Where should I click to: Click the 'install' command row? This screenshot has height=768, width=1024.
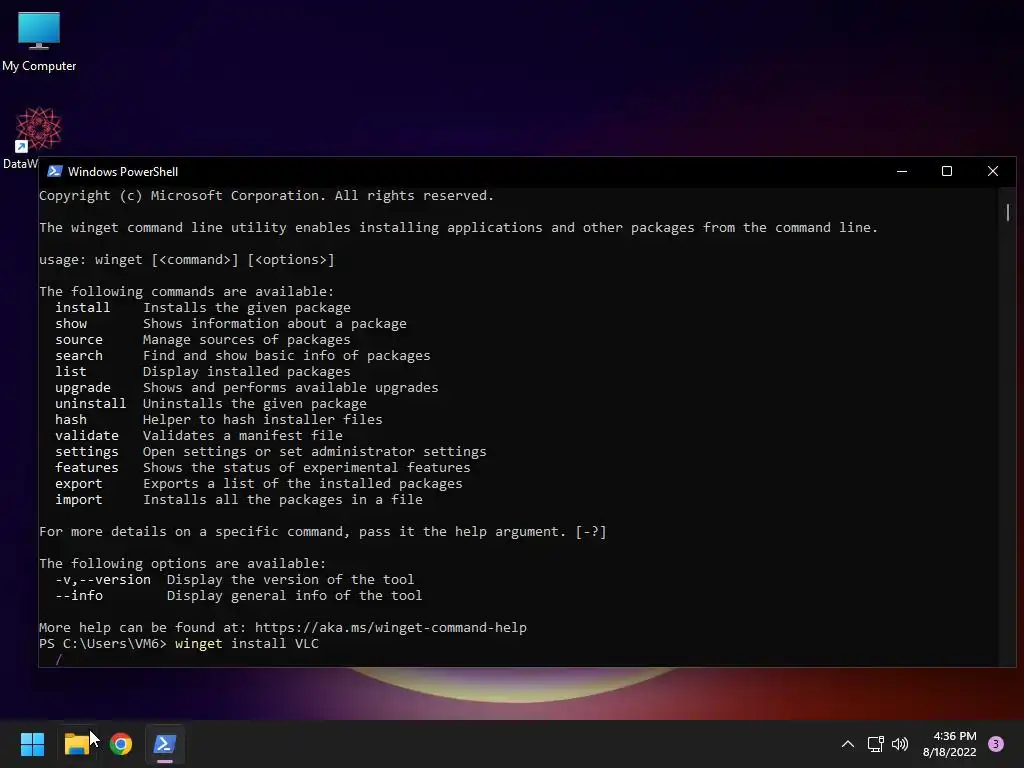202,308
